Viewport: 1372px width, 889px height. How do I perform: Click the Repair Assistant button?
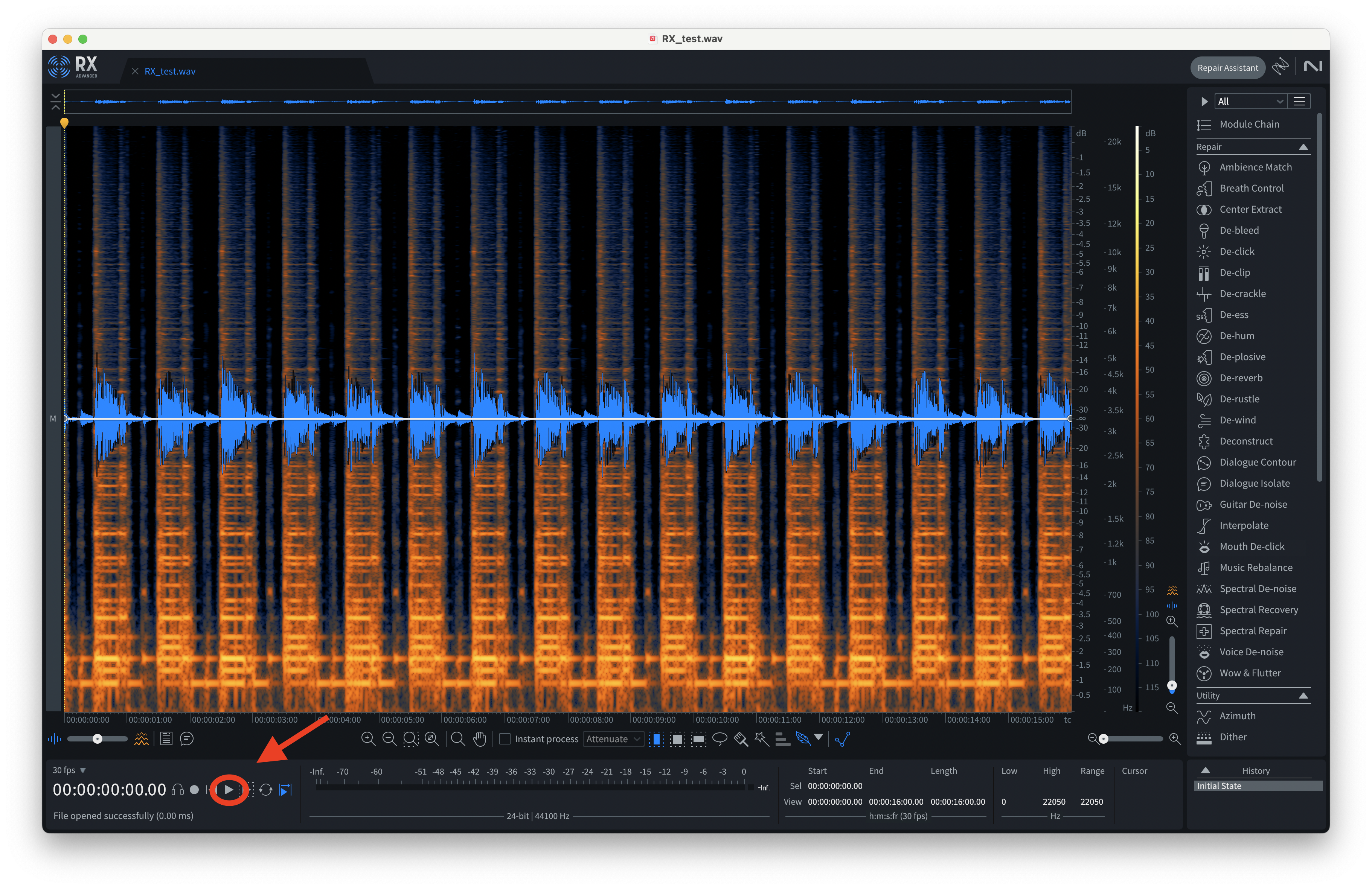[1227, 68]
